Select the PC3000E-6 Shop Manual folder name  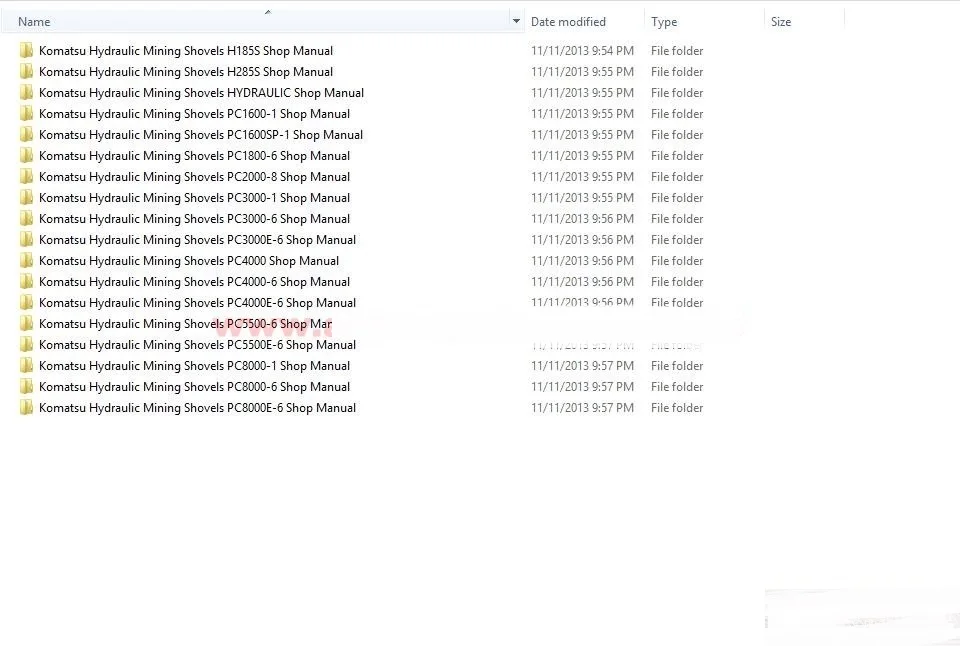[198, 240]
